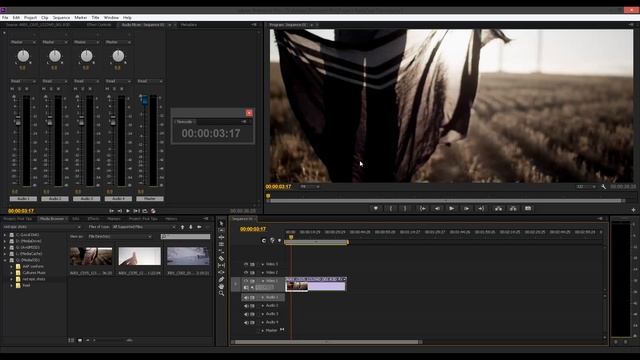640x360 pixels.
Task: Add a marker in Program monitor
Action: 376,209
